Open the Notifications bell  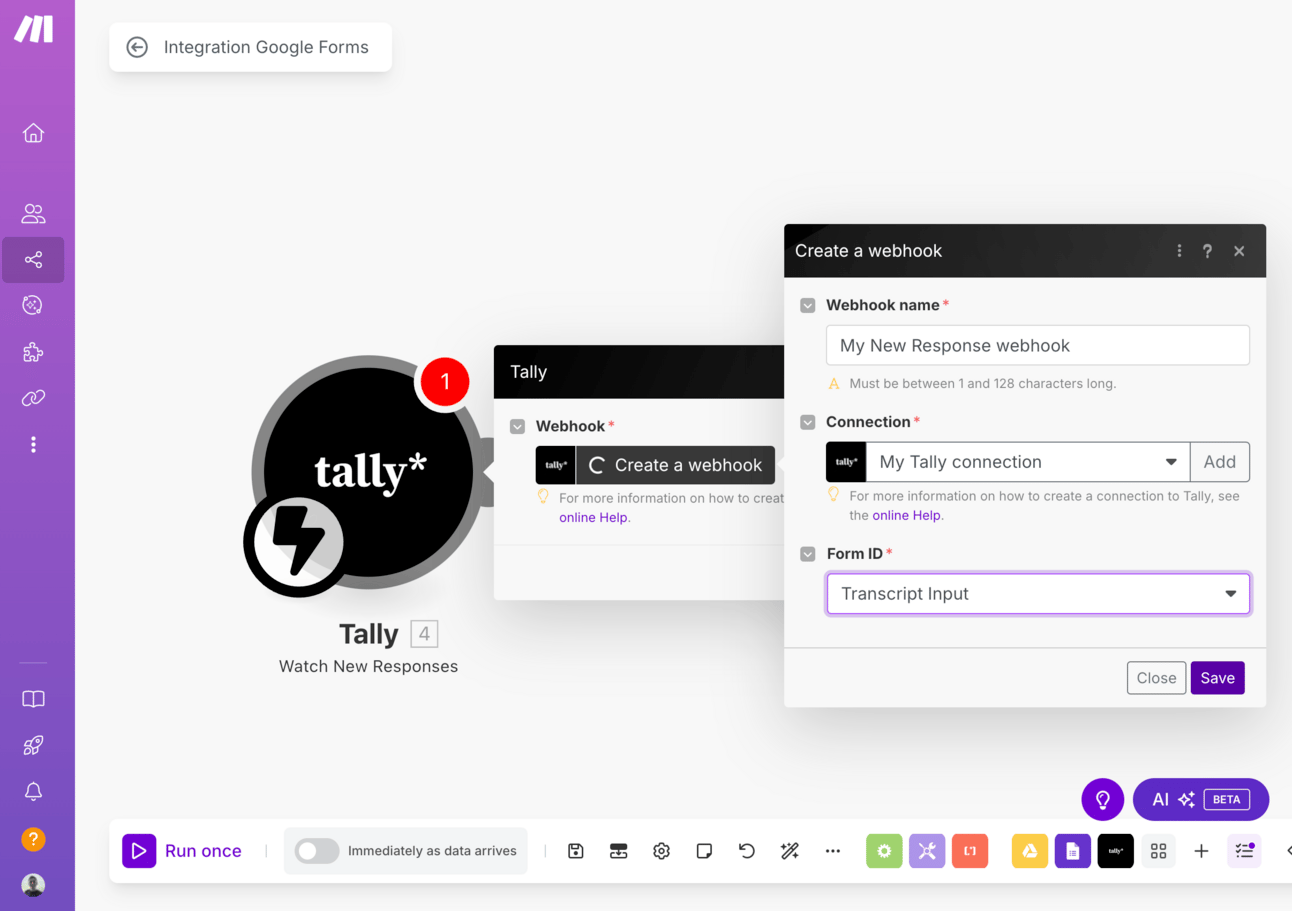(x=33, y=792)
